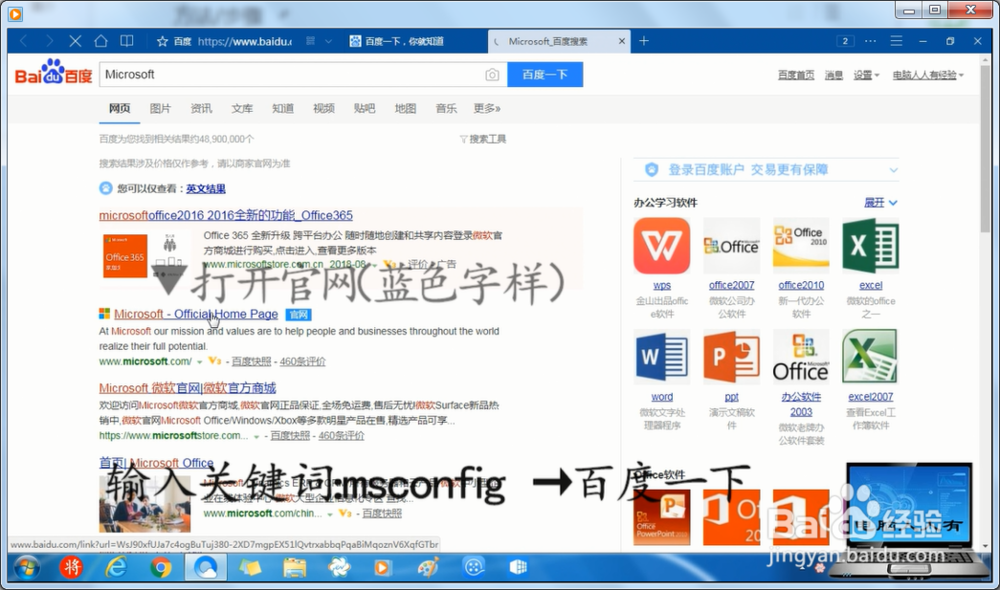Collapse the 办公学习软件 panel via 展开 arrow
1000x590 pixels.
click(880, 202)
